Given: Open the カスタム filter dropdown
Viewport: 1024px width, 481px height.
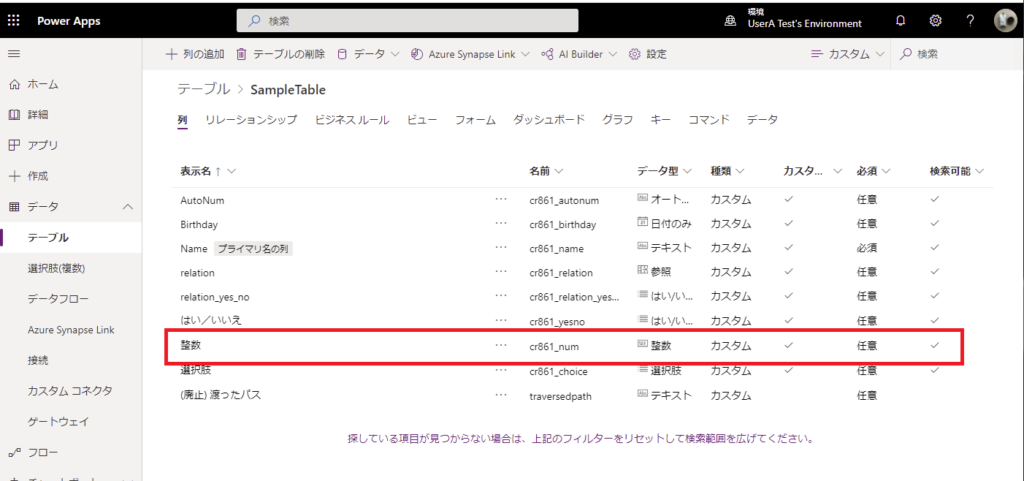Looking at the screenshot, I should (848, 55).
